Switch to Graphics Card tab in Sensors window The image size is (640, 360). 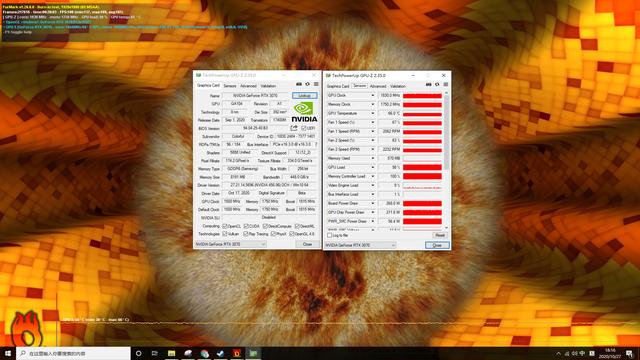pos(338,86)
